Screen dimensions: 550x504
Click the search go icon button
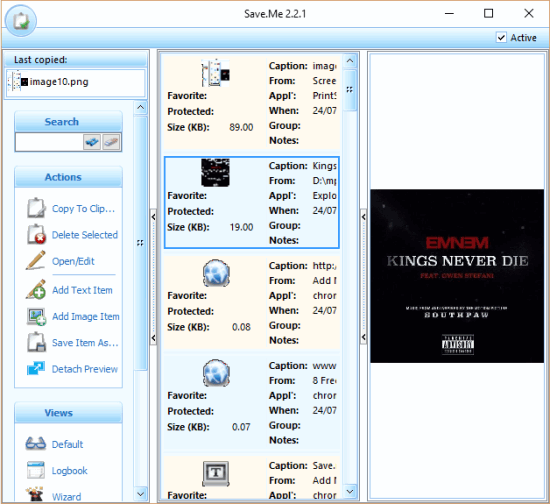92,142
